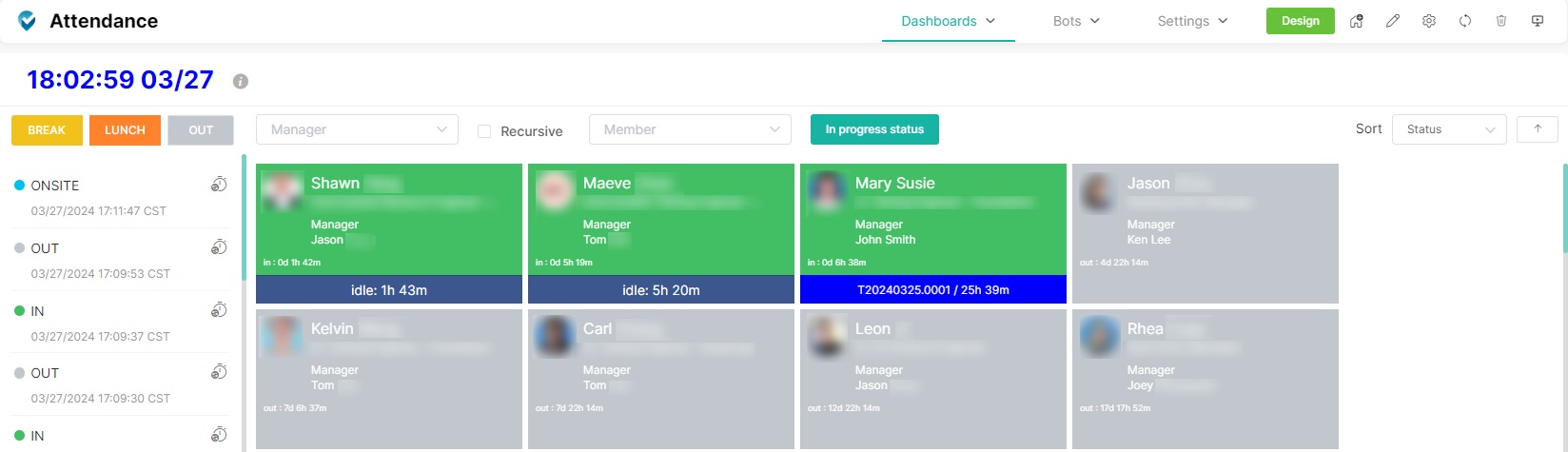The height and width of the screenshot is (452, 1568).
Task: Toggle the LUNCH status button
Action: tap(125, 130)
